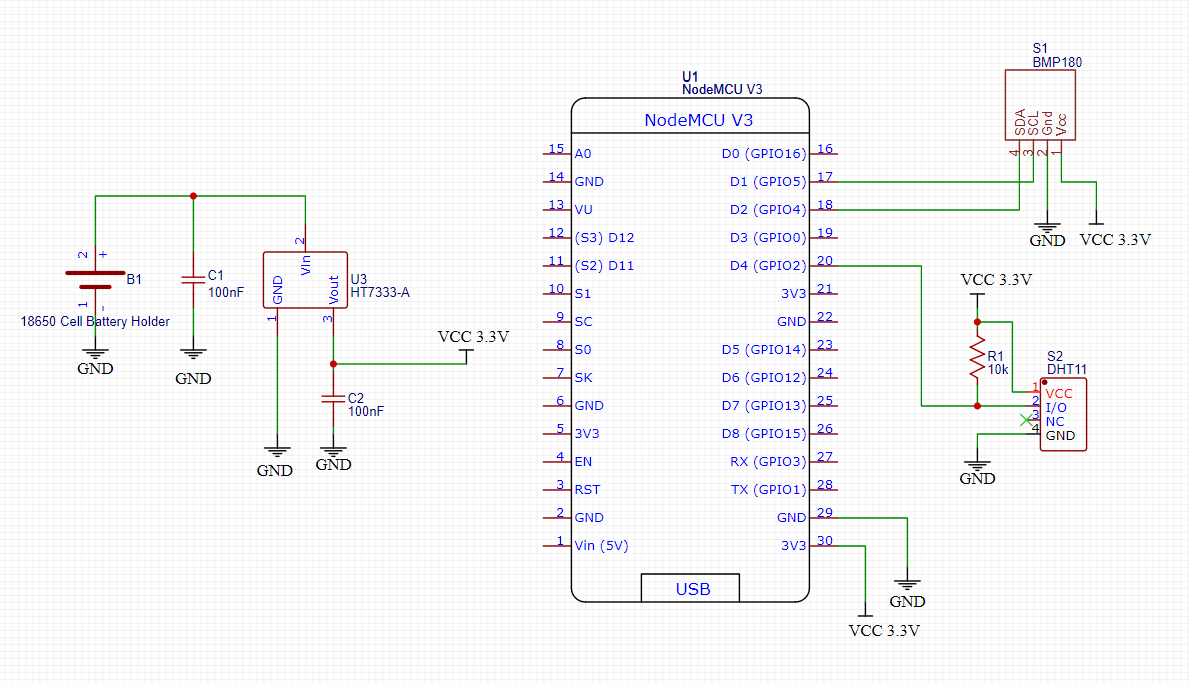The width and height of the screenshot is (1189, 683).
Task: Click the (S2) D11 pin label
Action: pyautogui.click(x=604, y=266)
